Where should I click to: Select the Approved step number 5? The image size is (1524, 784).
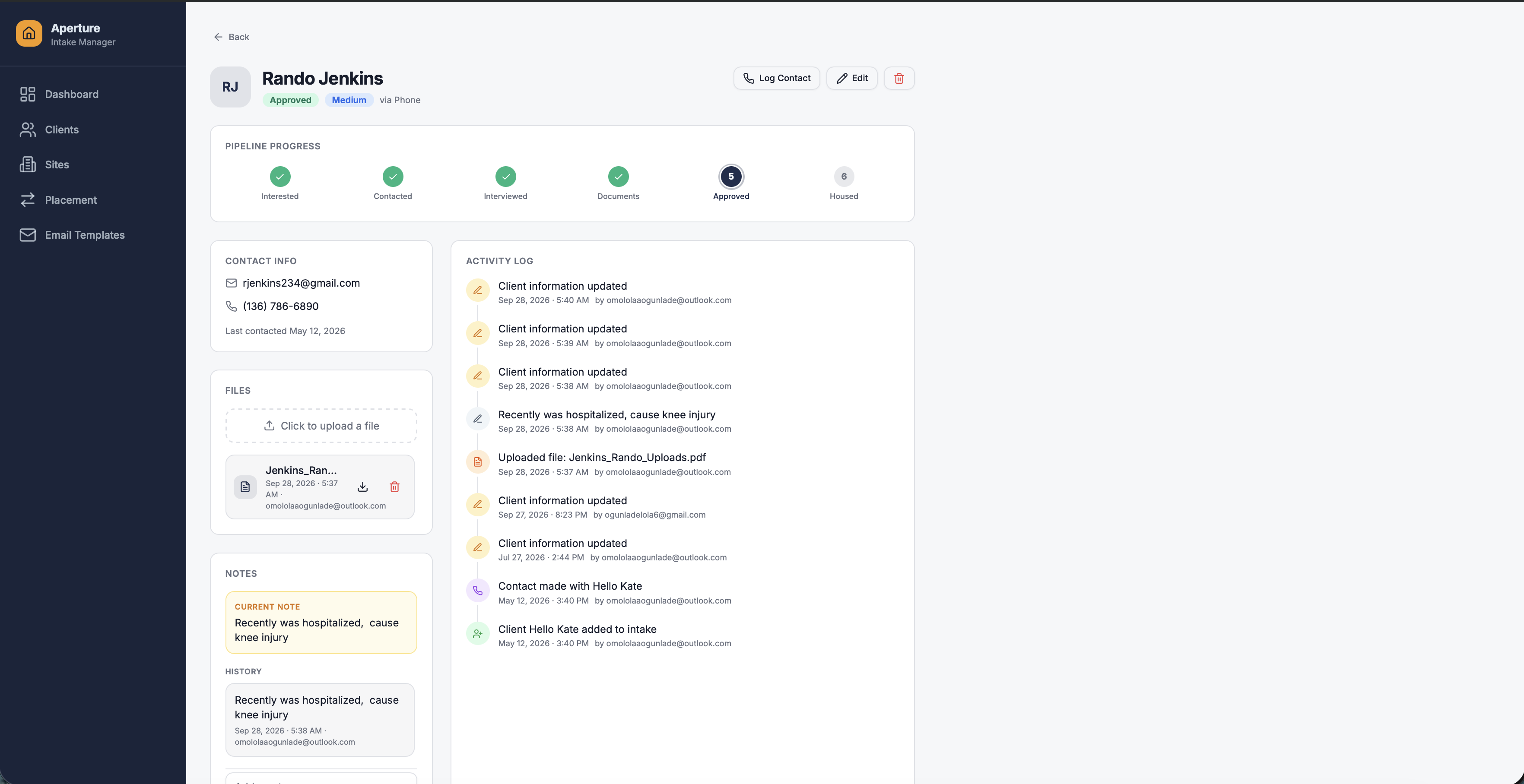(x=731, y=176)
